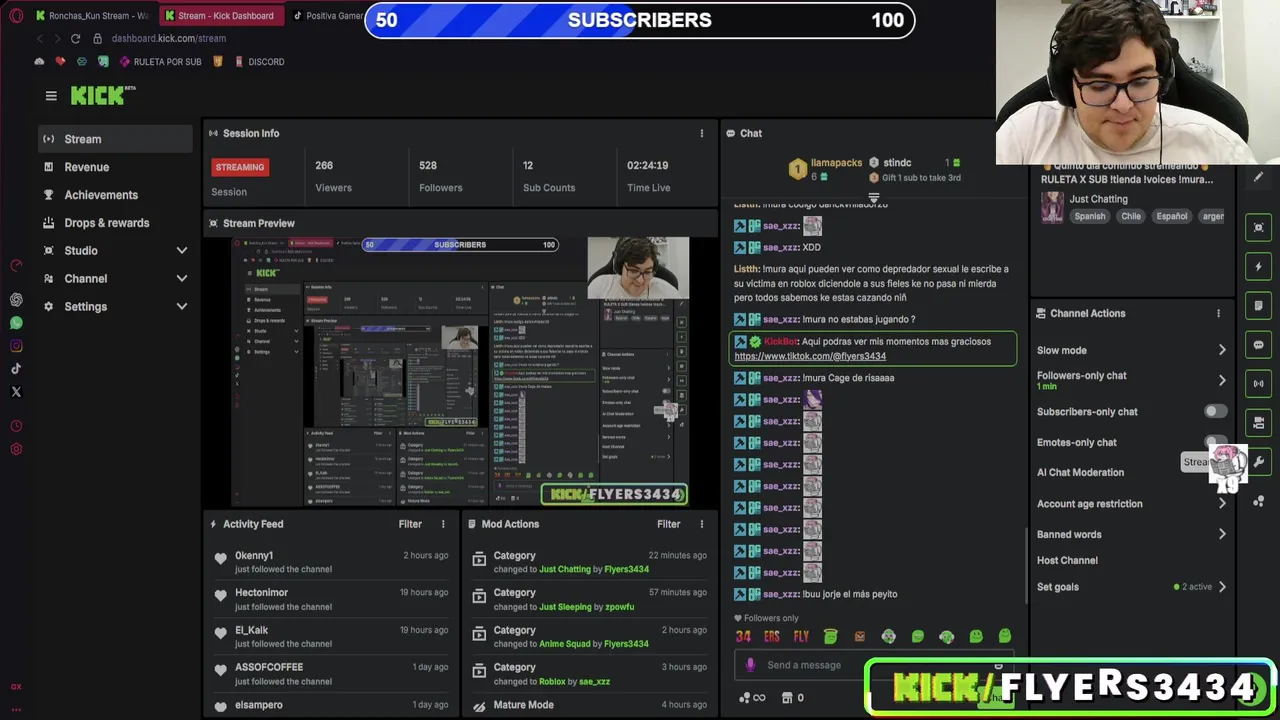The width and height of the screenshot is (1280, 720).
Task: Open the Kick hamburger menu
Action: pos(51,96)
